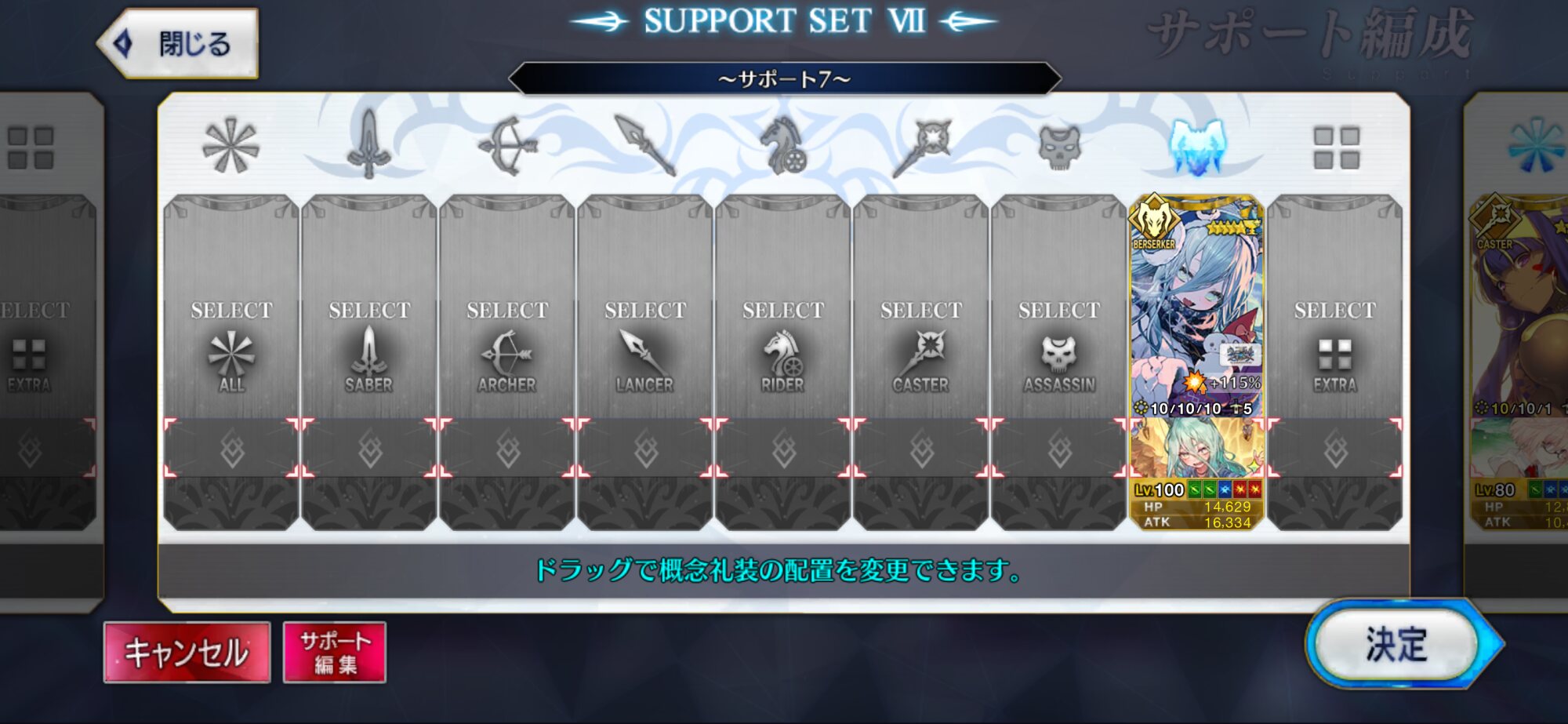Select the Lv100 Berserker servant card
The image size is (1568, 724).
pos(1196,306)
